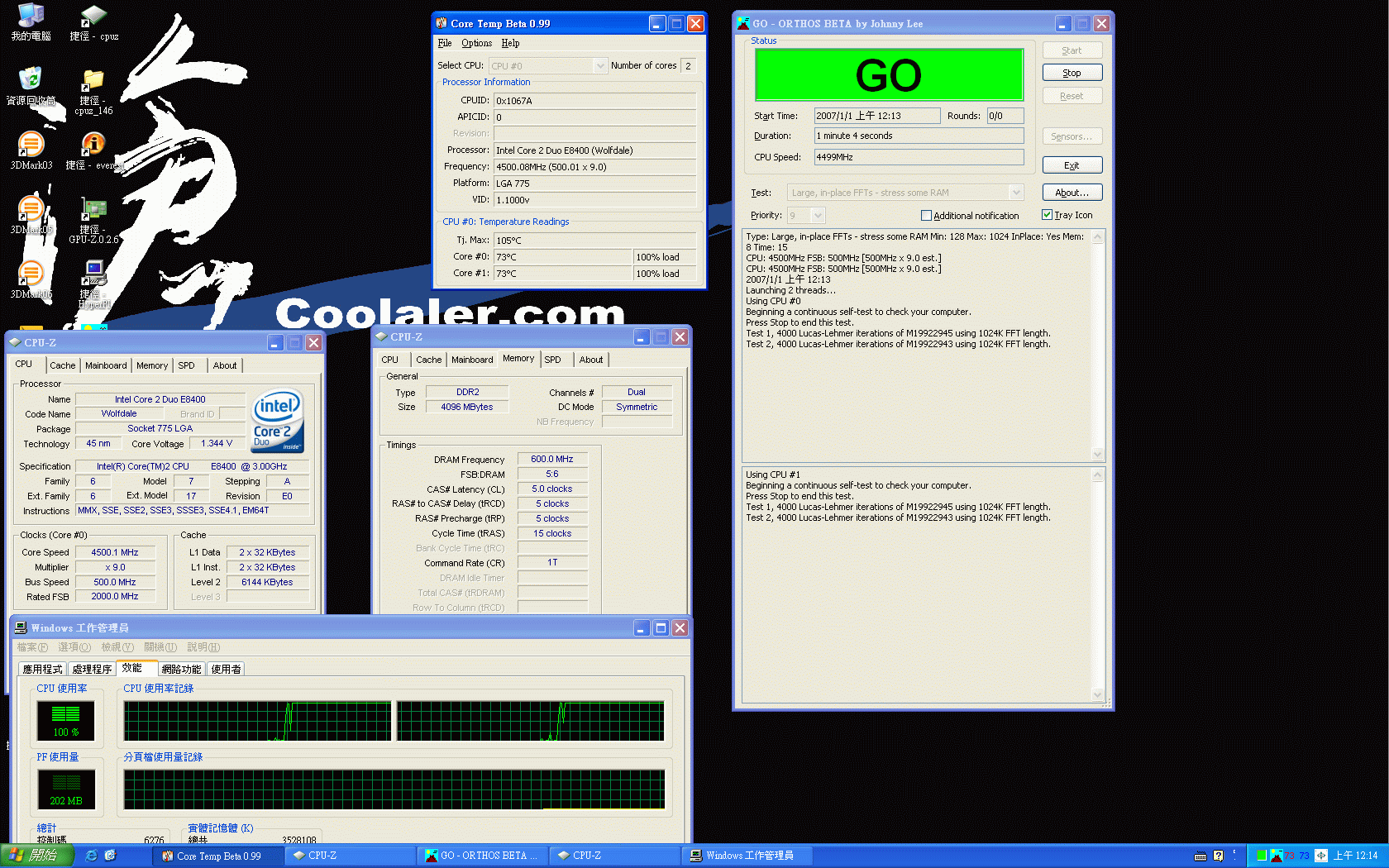The image size is (1389, 868).
Task: Open the cpuz_146 folder shortcut
Action: pos(93,91)
